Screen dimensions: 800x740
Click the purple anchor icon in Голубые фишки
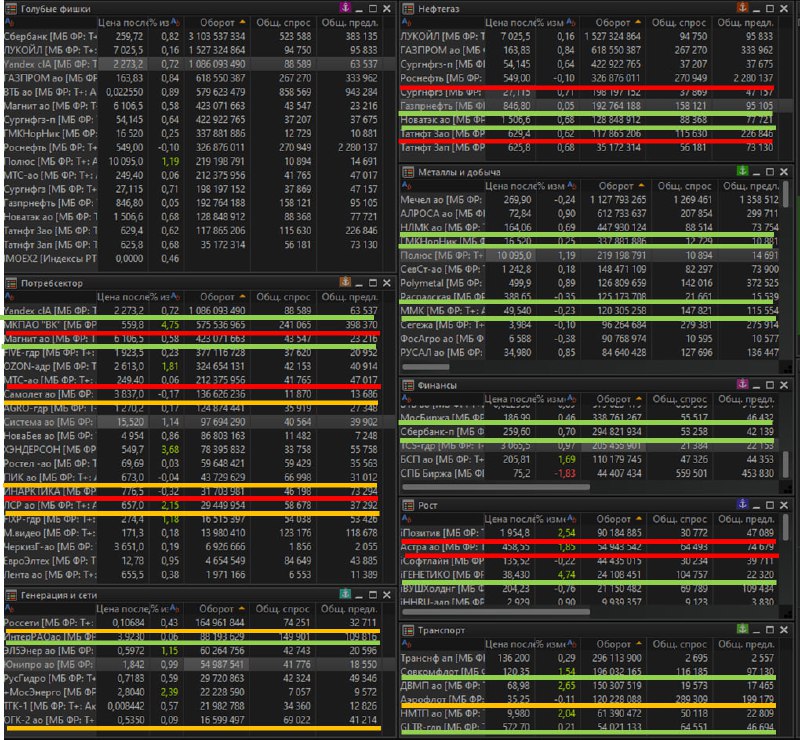pos(345,8)
